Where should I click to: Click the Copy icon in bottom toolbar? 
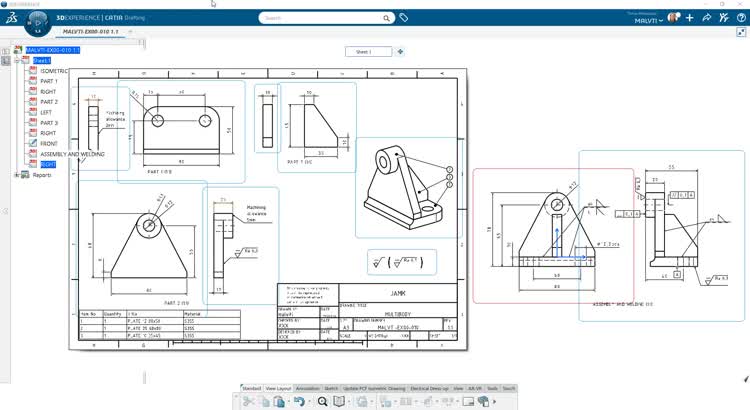(x=265, y=401)
